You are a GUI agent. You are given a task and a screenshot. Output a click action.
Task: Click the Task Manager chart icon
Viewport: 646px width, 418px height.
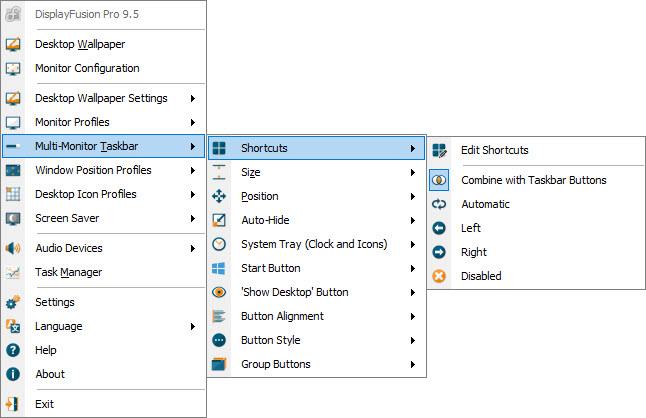click(13, 272)
